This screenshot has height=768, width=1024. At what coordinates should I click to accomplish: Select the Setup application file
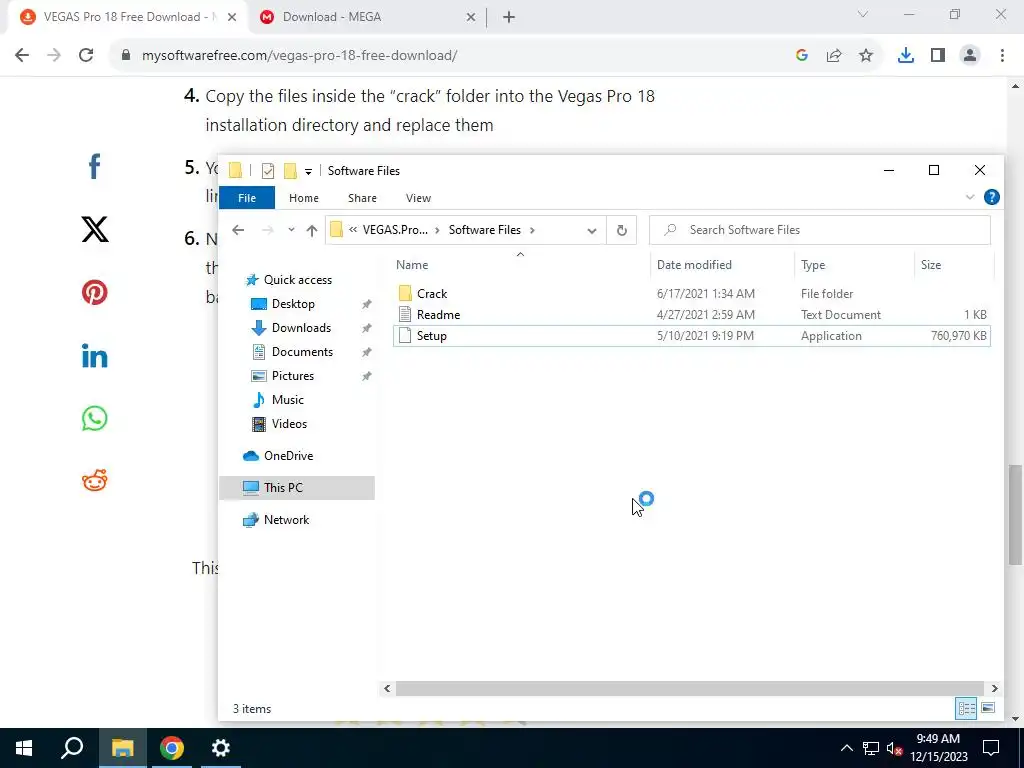[x=692, y=336]
